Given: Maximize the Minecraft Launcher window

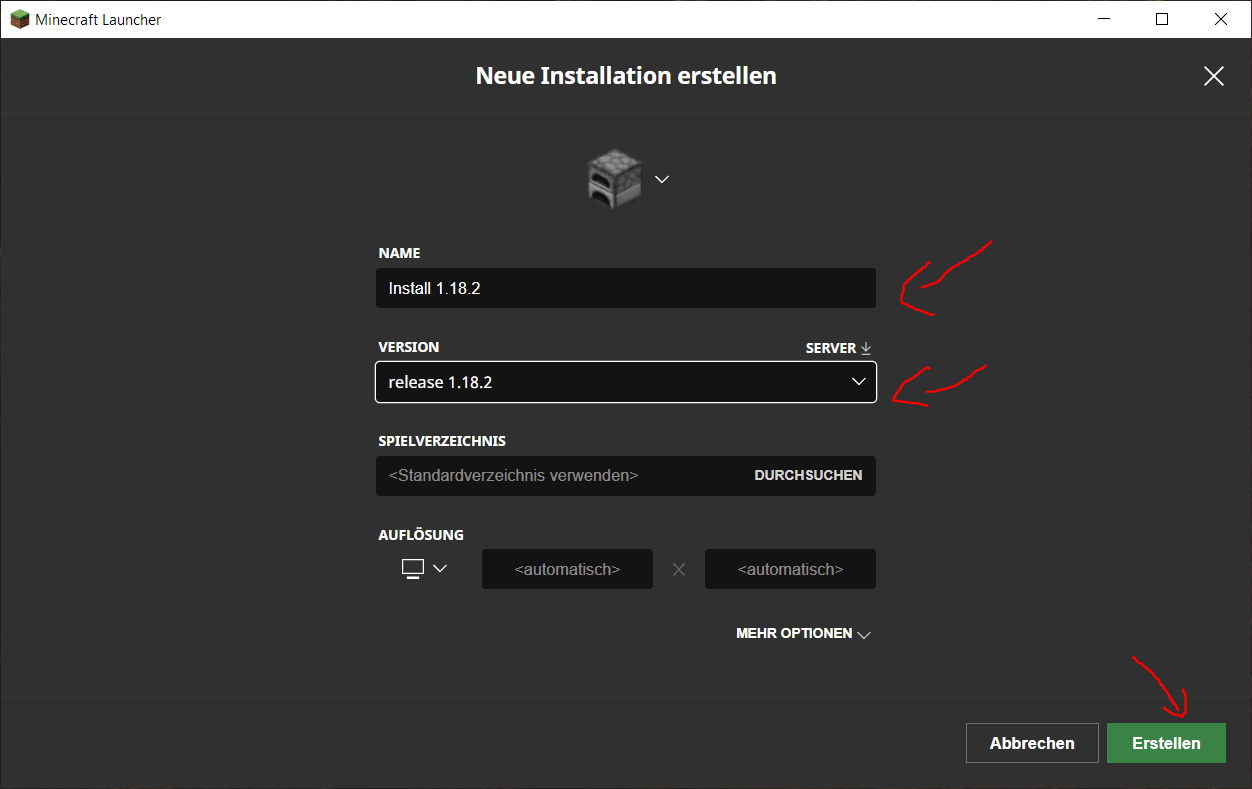Looking at the screenshot, I should coord(1162,19).
